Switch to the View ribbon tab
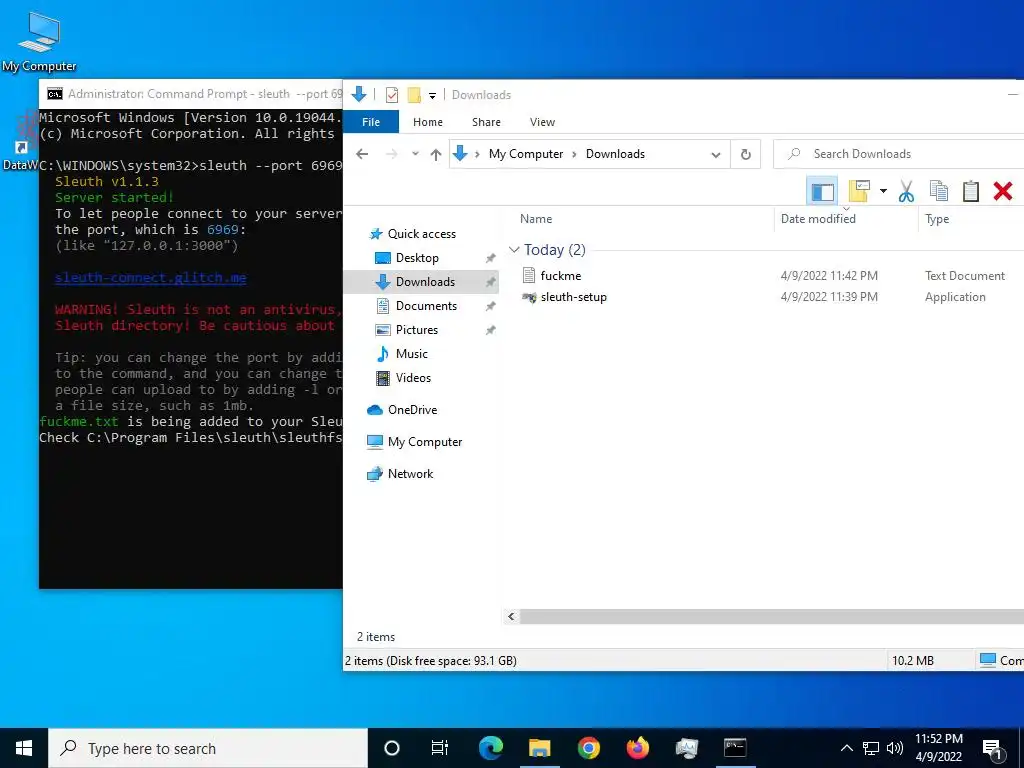The width and height of the screenshot is (1024, 768). [x=542, y=122]
